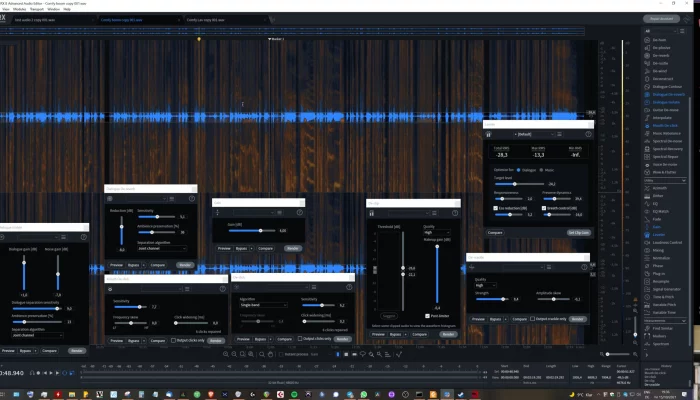The height and width of the screenshot is (400, 700).
Task: Open the Guitar De-noise module
Action: pyautogui.click(x=665, y=110)
